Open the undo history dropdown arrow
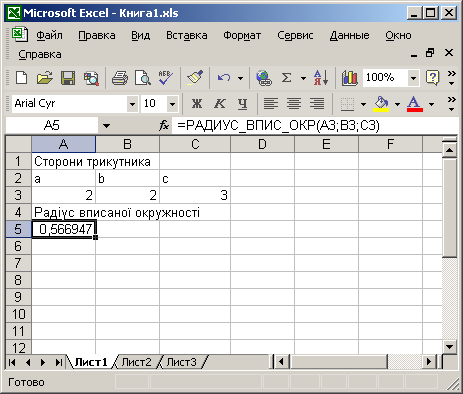 point(240,78)
